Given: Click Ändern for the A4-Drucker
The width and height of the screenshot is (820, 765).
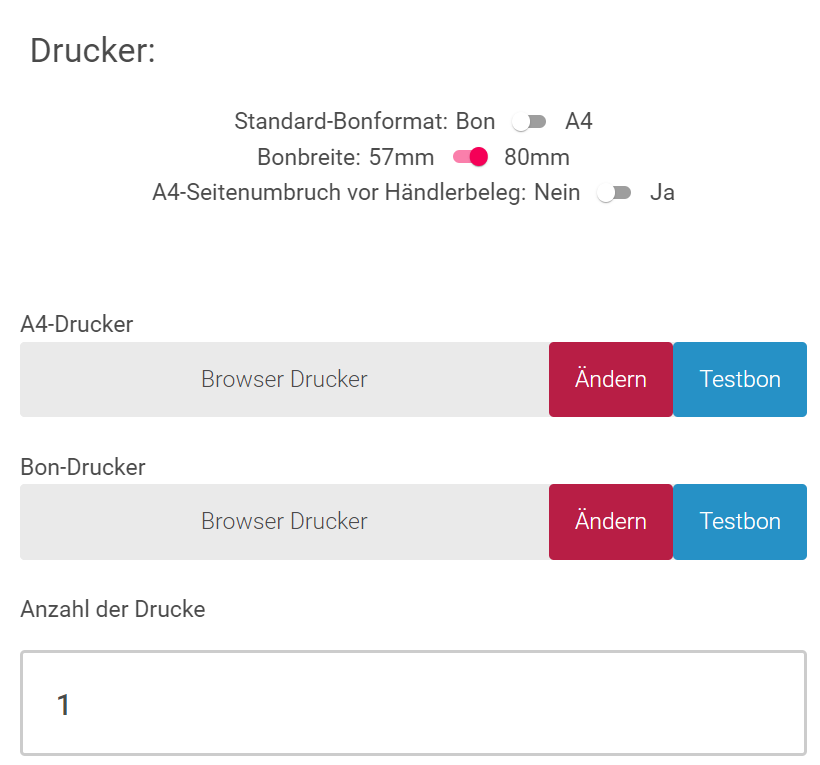Looking at the screenshot, I should (x=610, y=380).
